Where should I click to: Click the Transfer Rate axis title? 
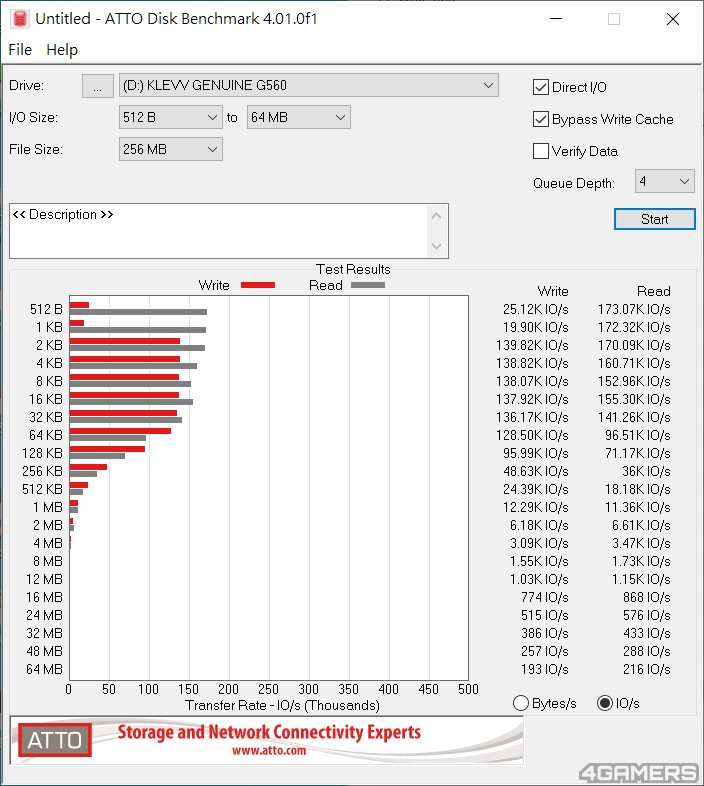click(282, 705)
